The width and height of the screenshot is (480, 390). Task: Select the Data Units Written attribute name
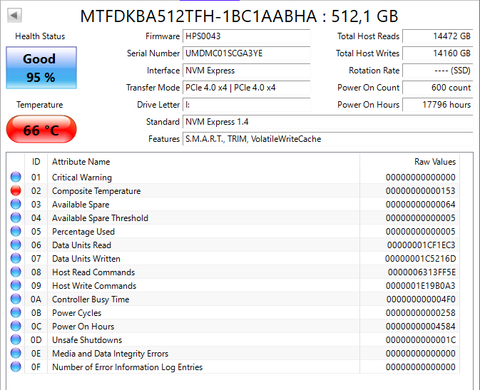point(86,259)
